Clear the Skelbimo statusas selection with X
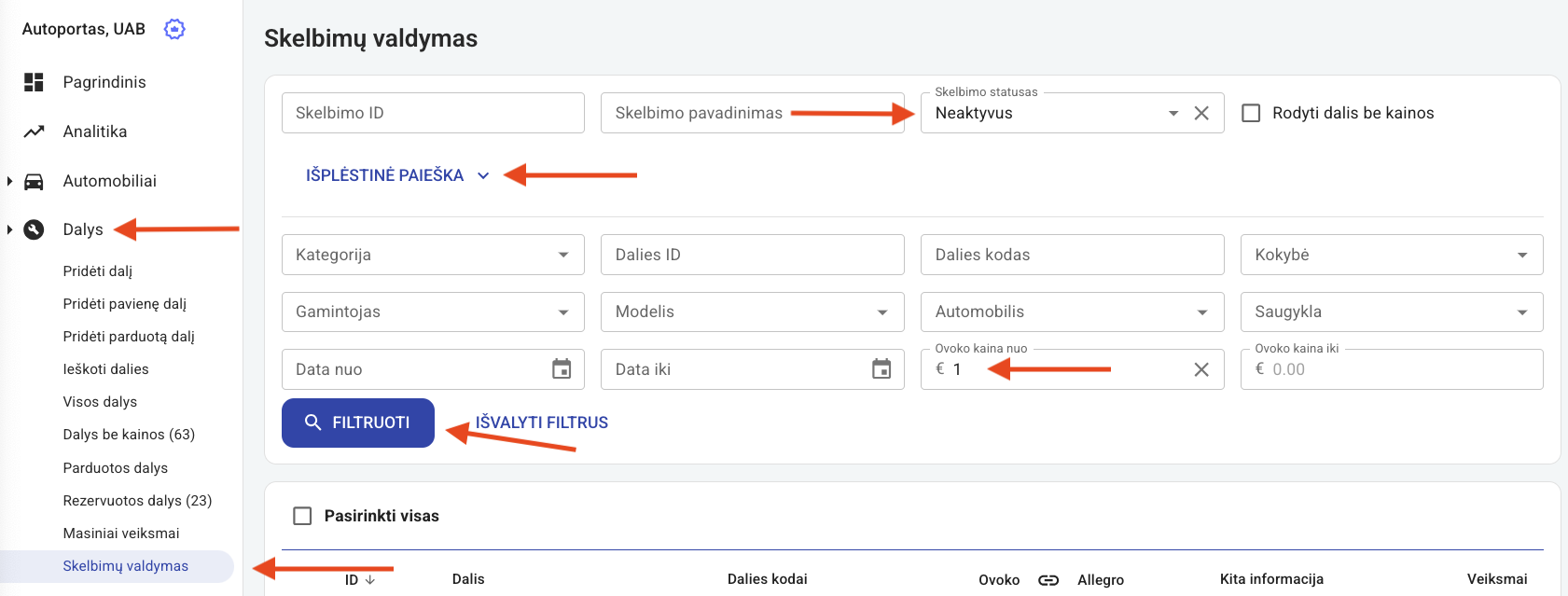 click(1201, 113)
